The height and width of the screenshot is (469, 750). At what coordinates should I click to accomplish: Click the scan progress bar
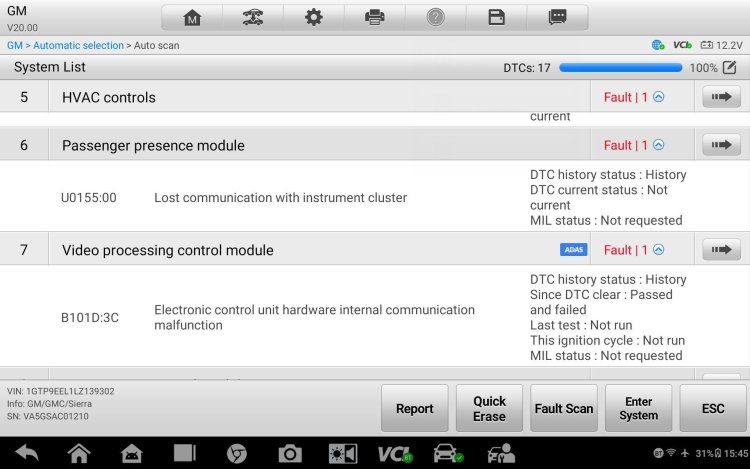point(620,68)
